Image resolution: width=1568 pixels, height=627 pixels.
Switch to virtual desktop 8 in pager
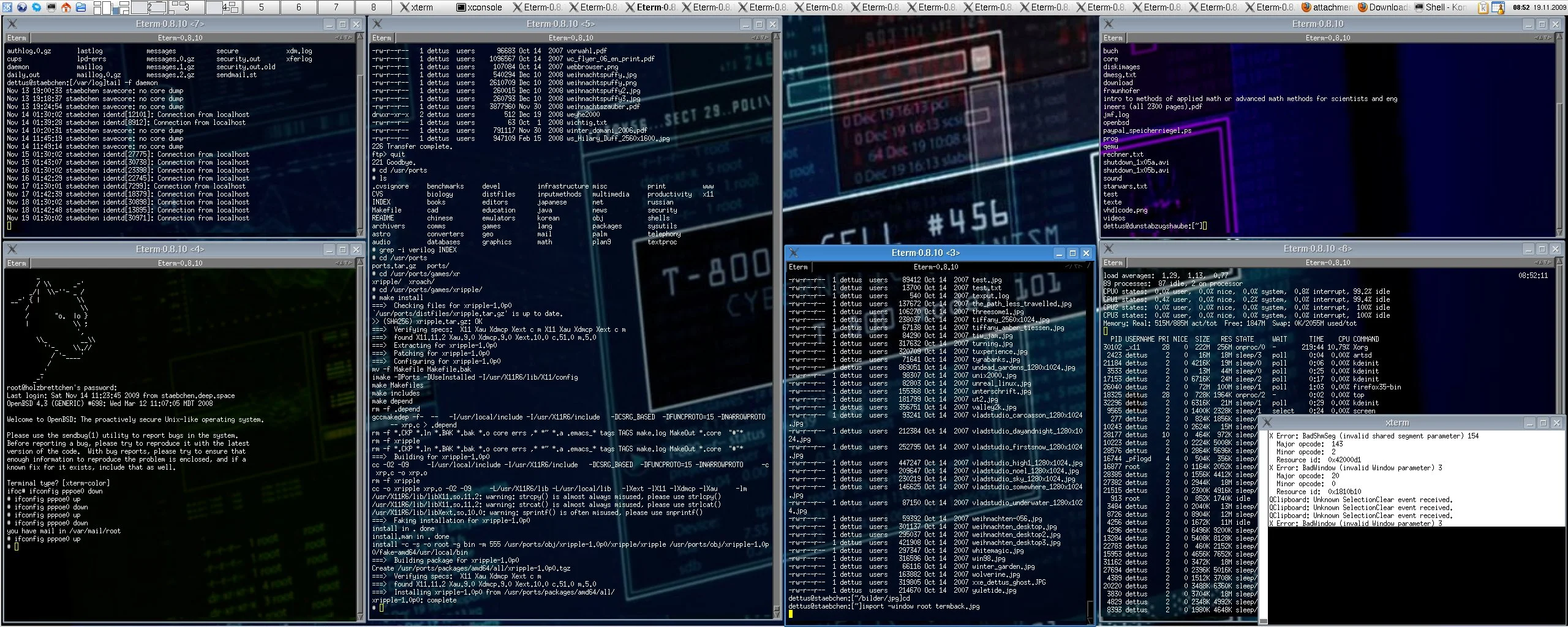point(374,7)
